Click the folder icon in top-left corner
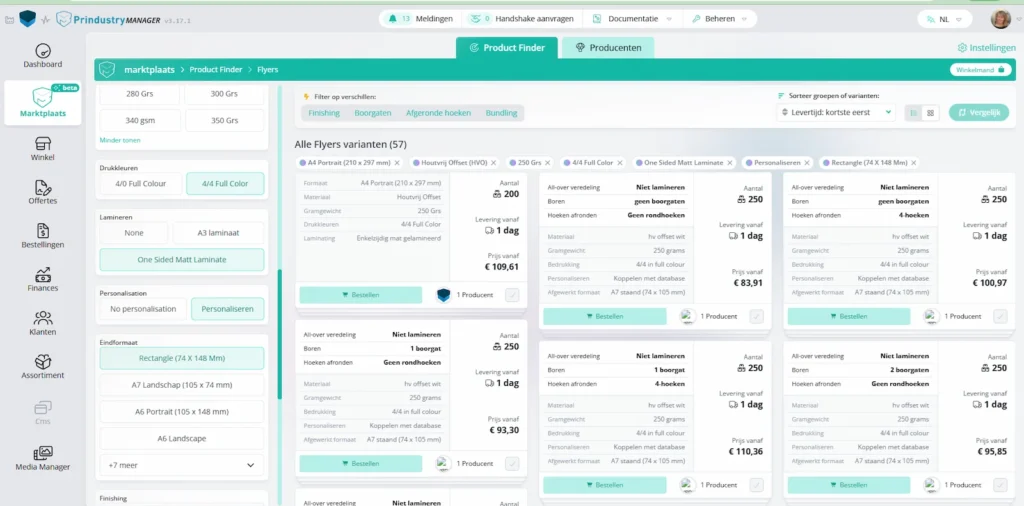This screenshot has width=1024, height=506. tap(8, 20)
